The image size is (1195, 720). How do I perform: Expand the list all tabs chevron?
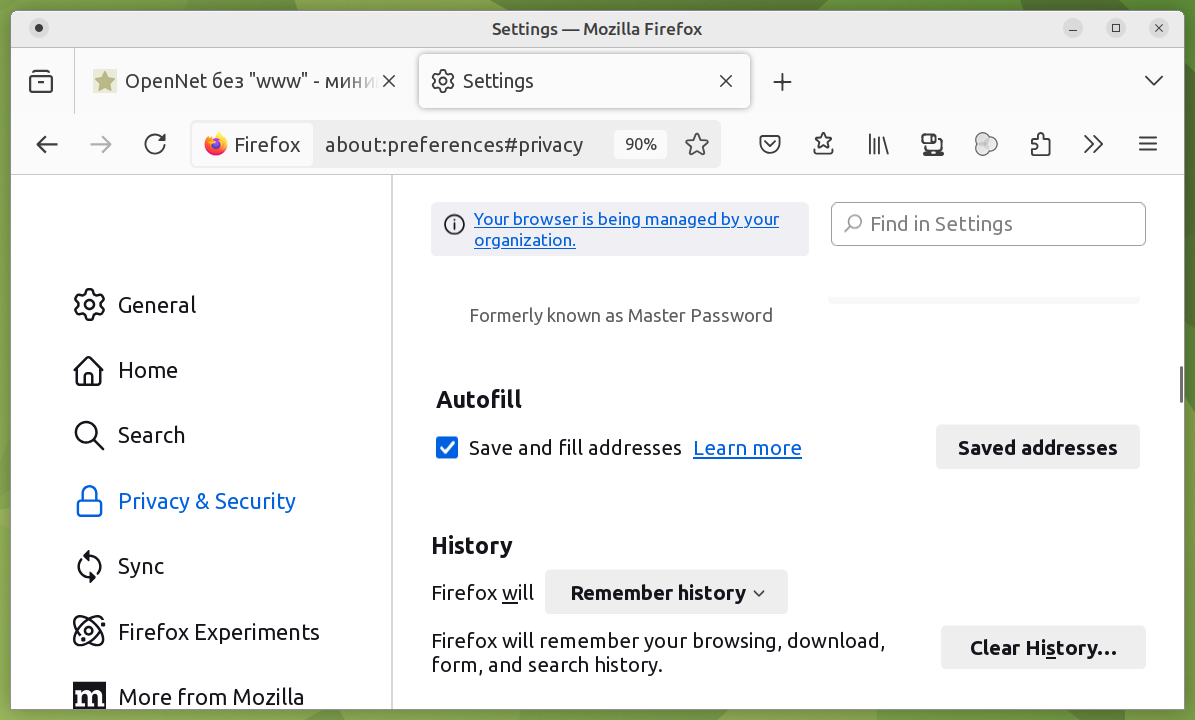click(x=1153, y=81)
